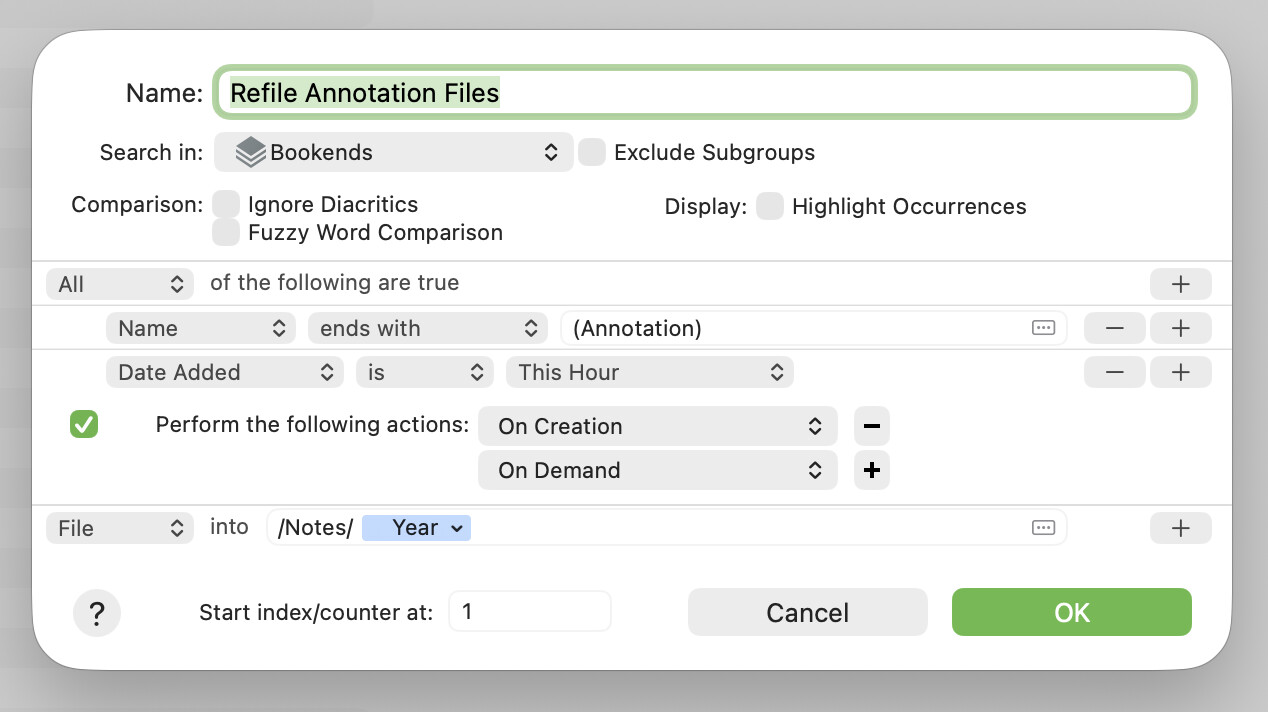Enable the Highlight Occurrences checkbox
This screenshot has height=712, width=1268.
coord(769,207)
